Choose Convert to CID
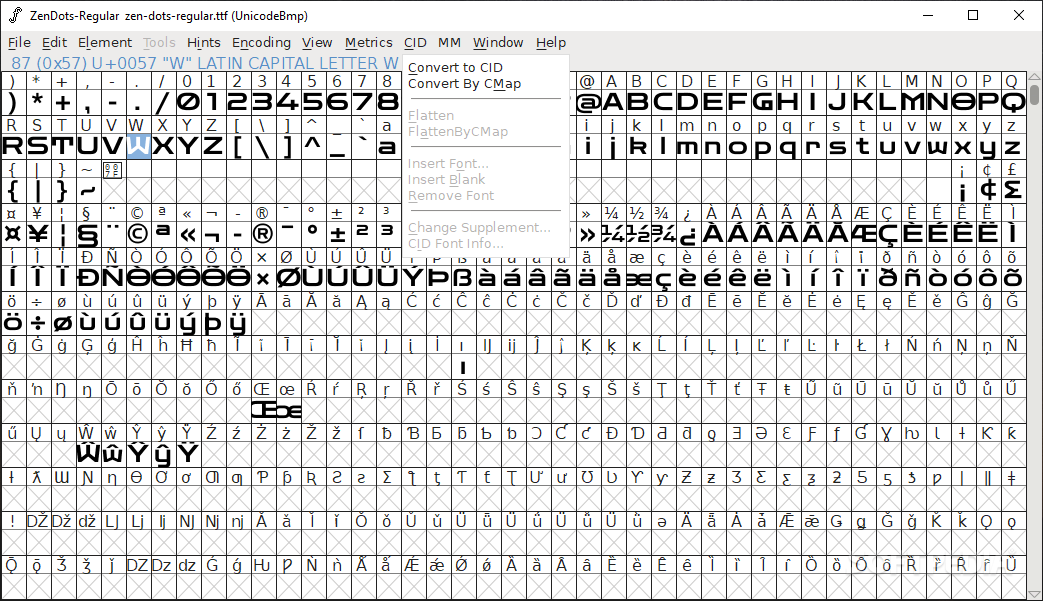The height and width of the screenshot is (601, 1043). pos(456,68)
